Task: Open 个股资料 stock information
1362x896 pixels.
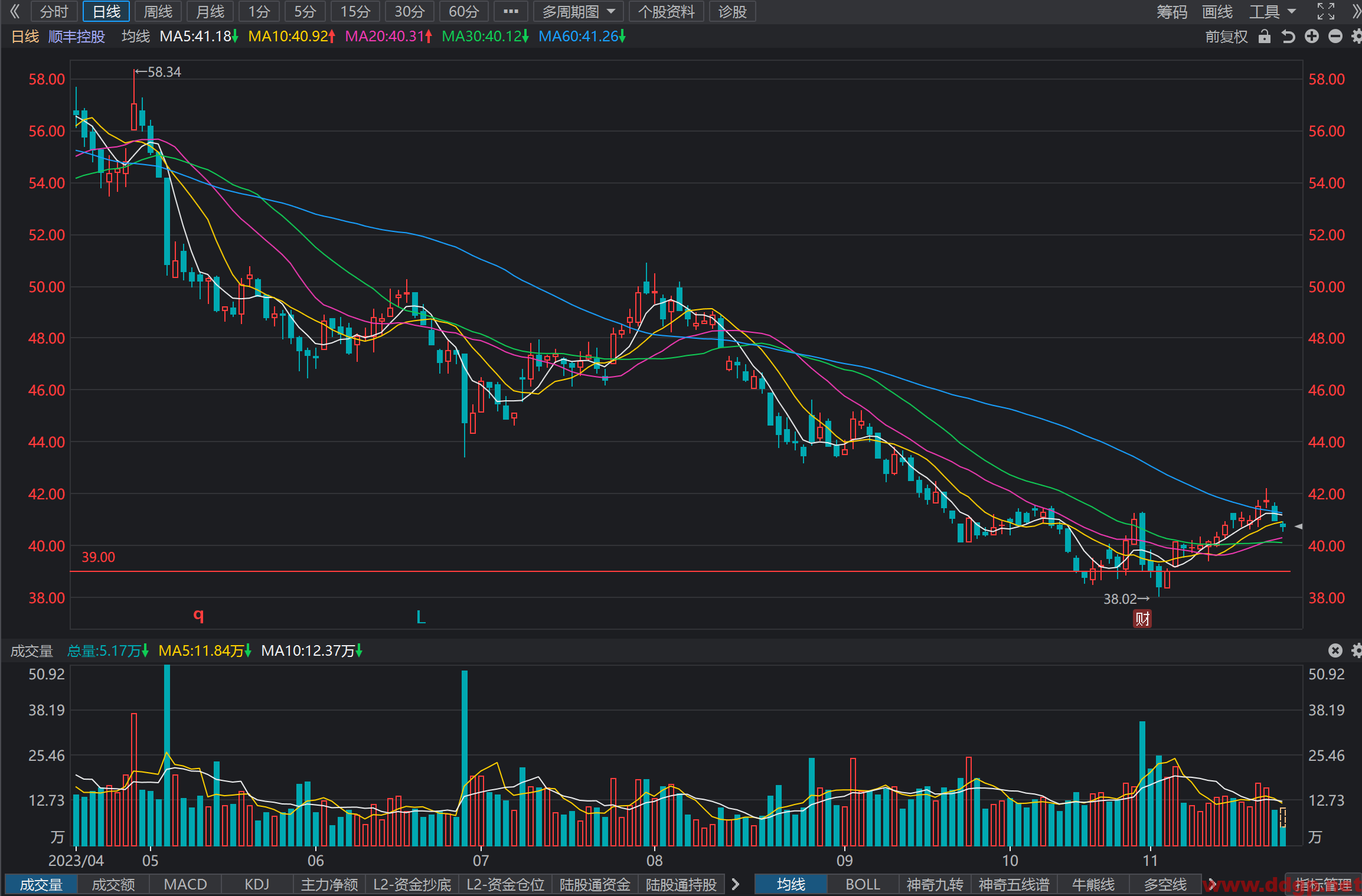Action: pos(666,11)
